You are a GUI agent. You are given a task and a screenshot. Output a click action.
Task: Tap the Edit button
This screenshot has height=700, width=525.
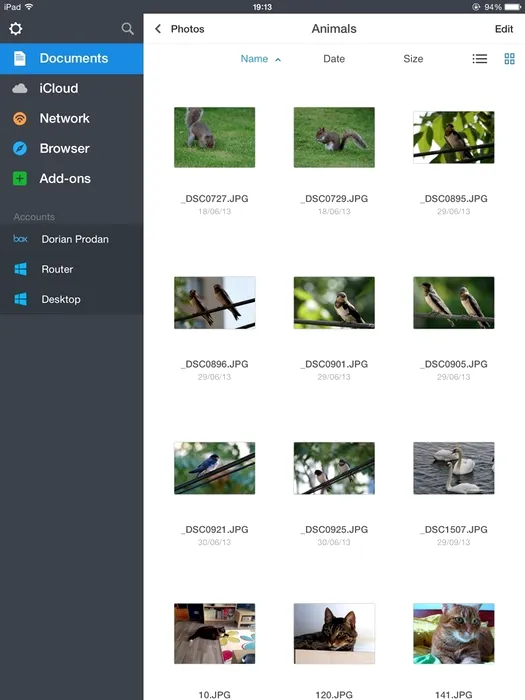504,29
